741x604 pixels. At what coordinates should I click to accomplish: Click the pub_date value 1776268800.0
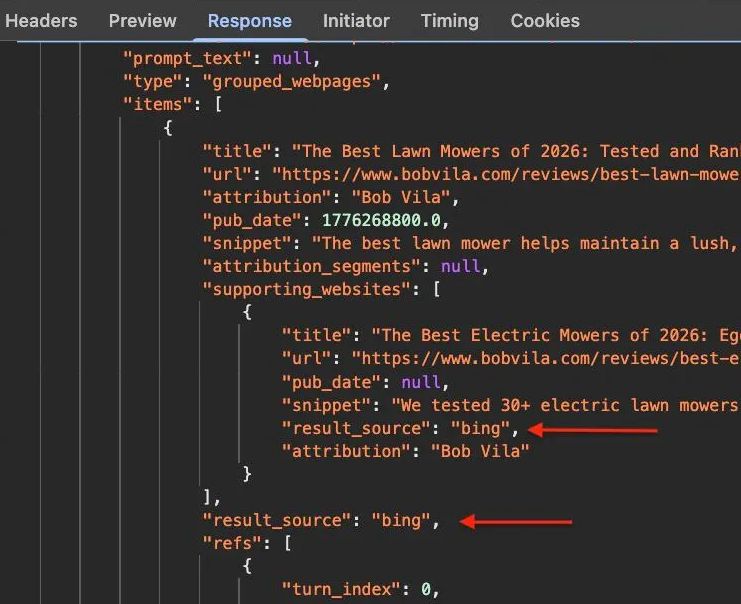[381, 220]
